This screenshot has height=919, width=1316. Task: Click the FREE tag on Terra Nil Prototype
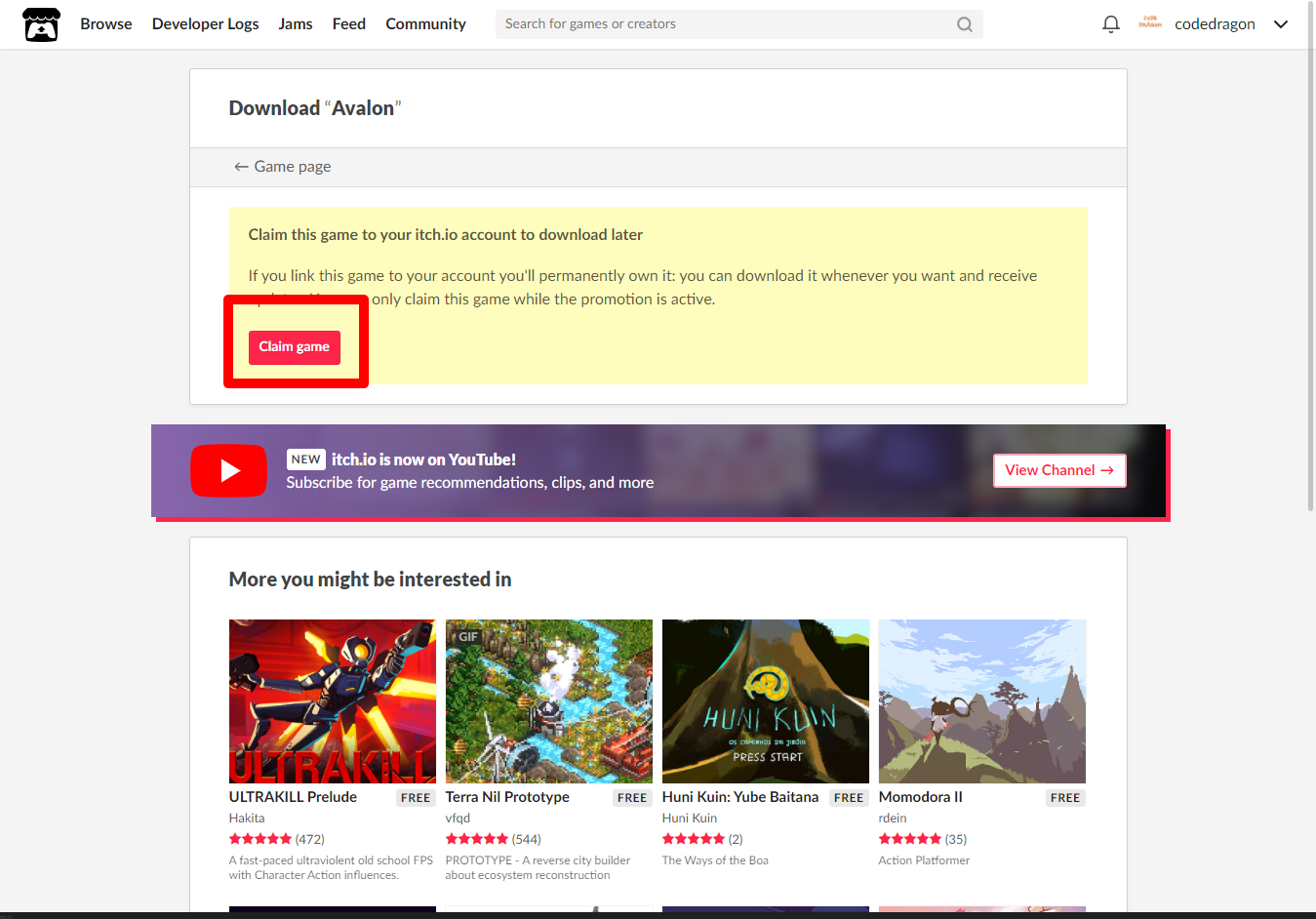pyautogui.click(x=632, y=798)
